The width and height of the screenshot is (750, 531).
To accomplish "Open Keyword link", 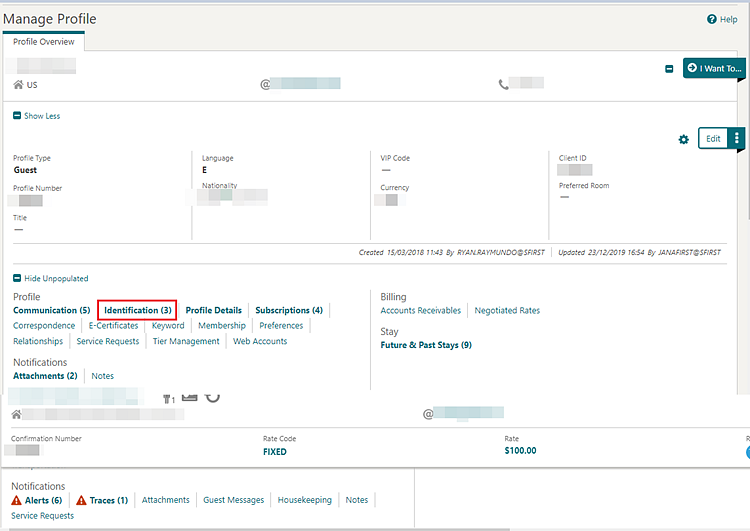I will (168, 326).
